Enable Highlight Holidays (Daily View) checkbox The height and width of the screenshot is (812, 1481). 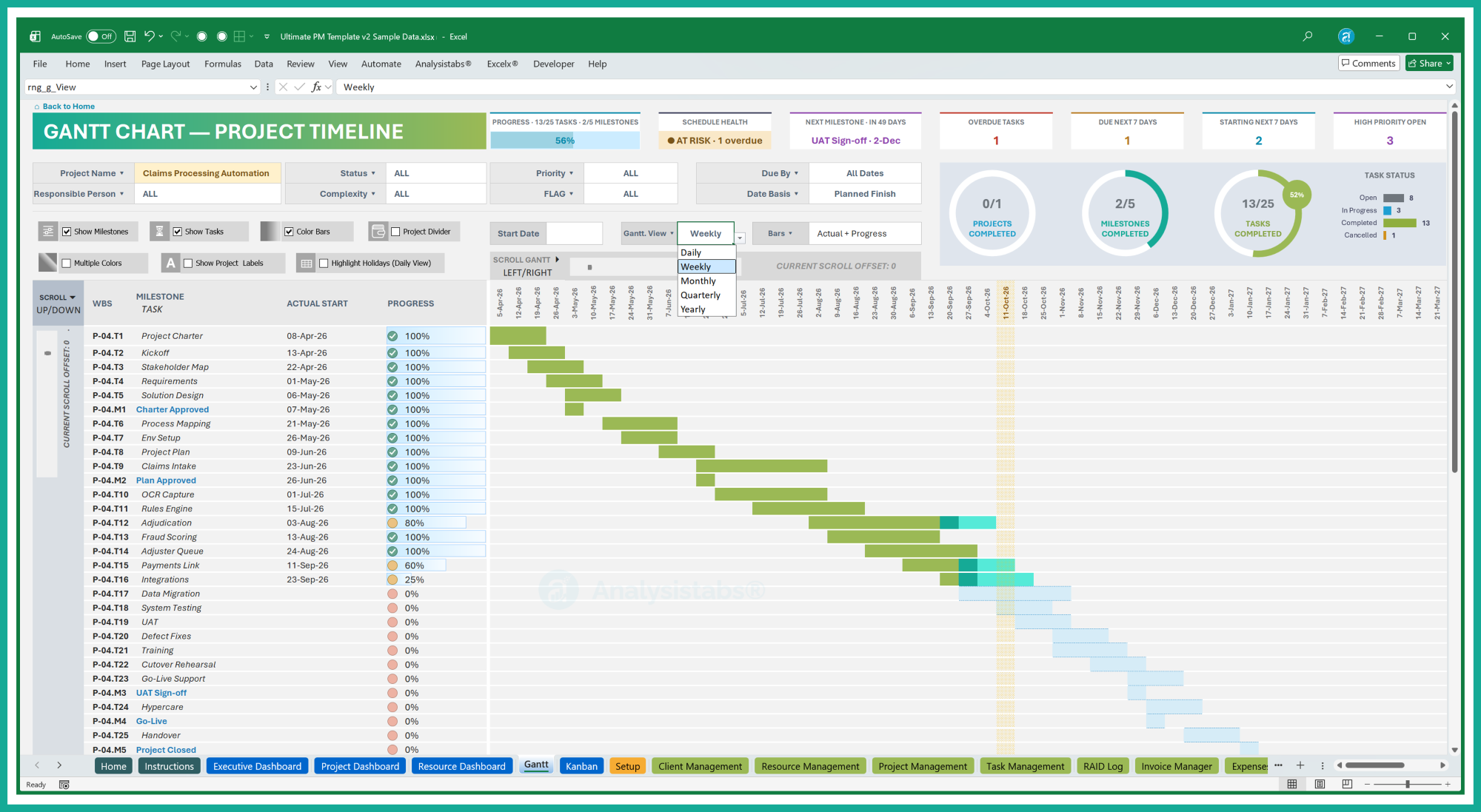click(324, 263)
